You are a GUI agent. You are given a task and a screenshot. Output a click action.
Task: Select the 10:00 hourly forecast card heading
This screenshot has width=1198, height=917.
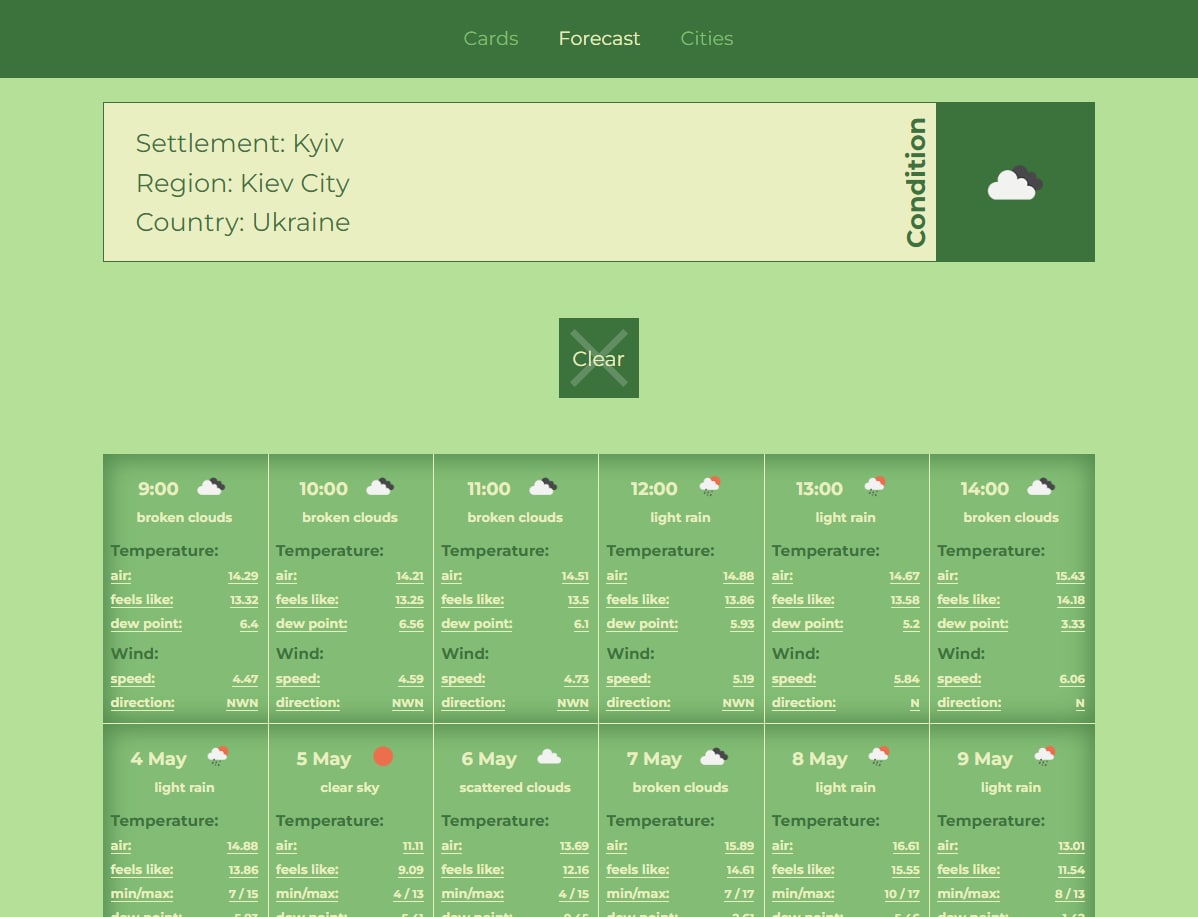(323, 488)
